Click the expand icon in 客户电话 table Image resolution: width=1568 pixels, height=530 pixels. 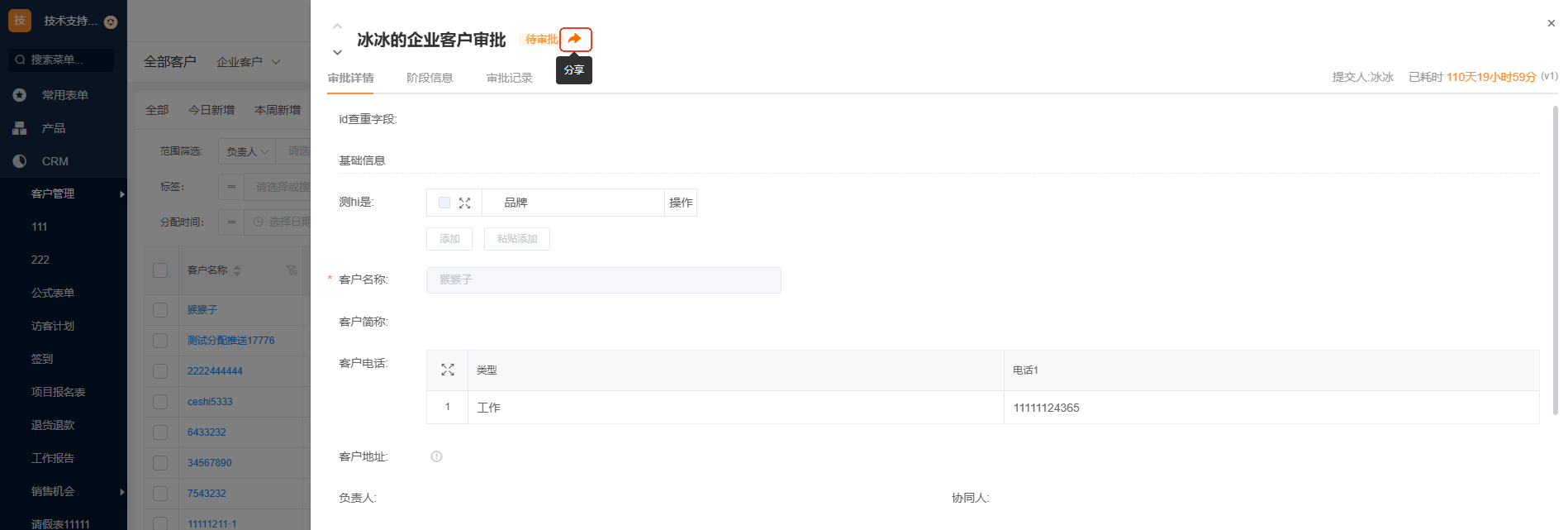[x=448, y=370]
